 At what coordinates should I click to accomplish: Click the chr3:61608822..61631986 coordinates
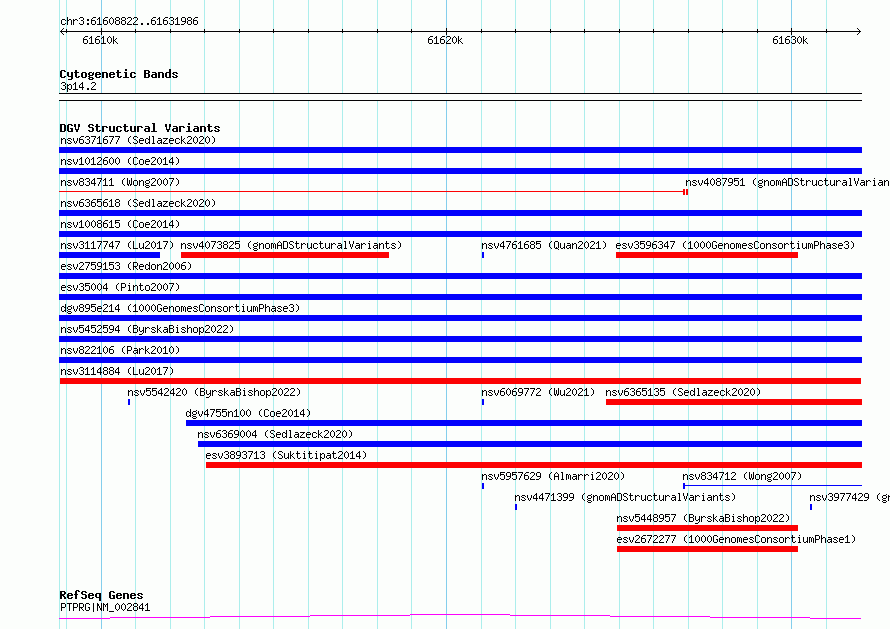click(129, 22)
